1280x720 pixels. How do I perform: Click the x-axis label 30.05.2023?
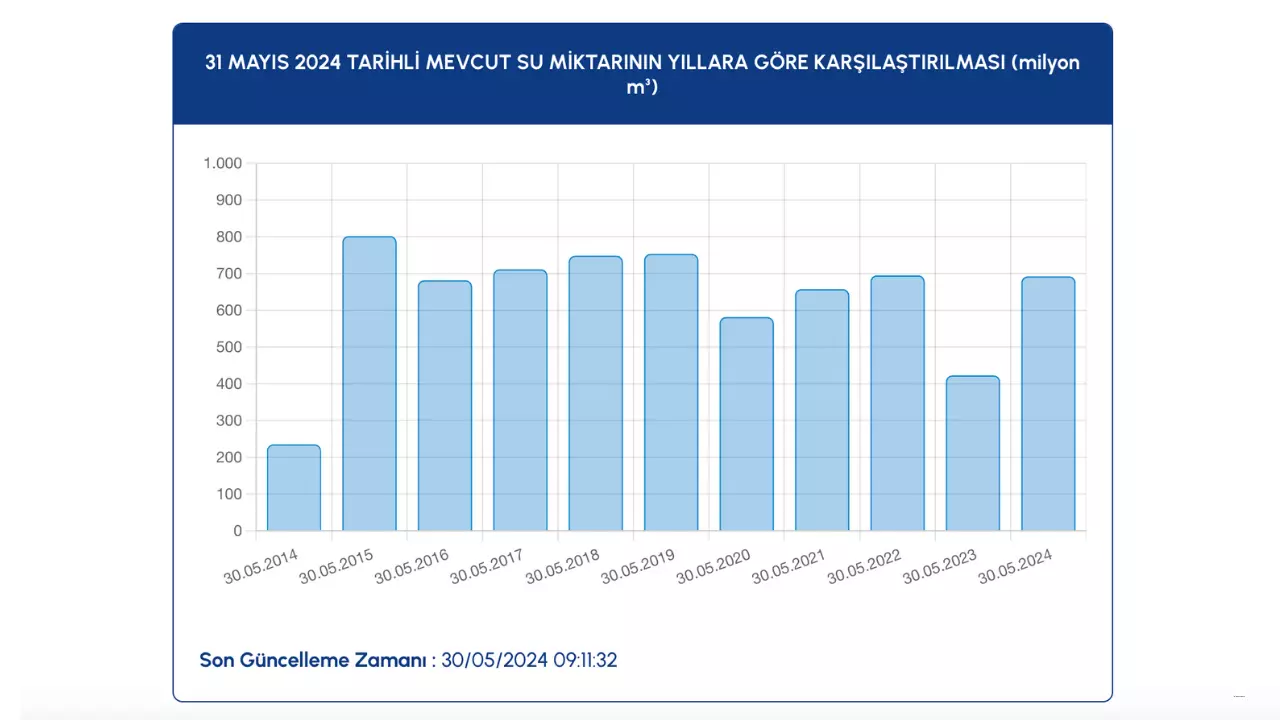(941, 565)
